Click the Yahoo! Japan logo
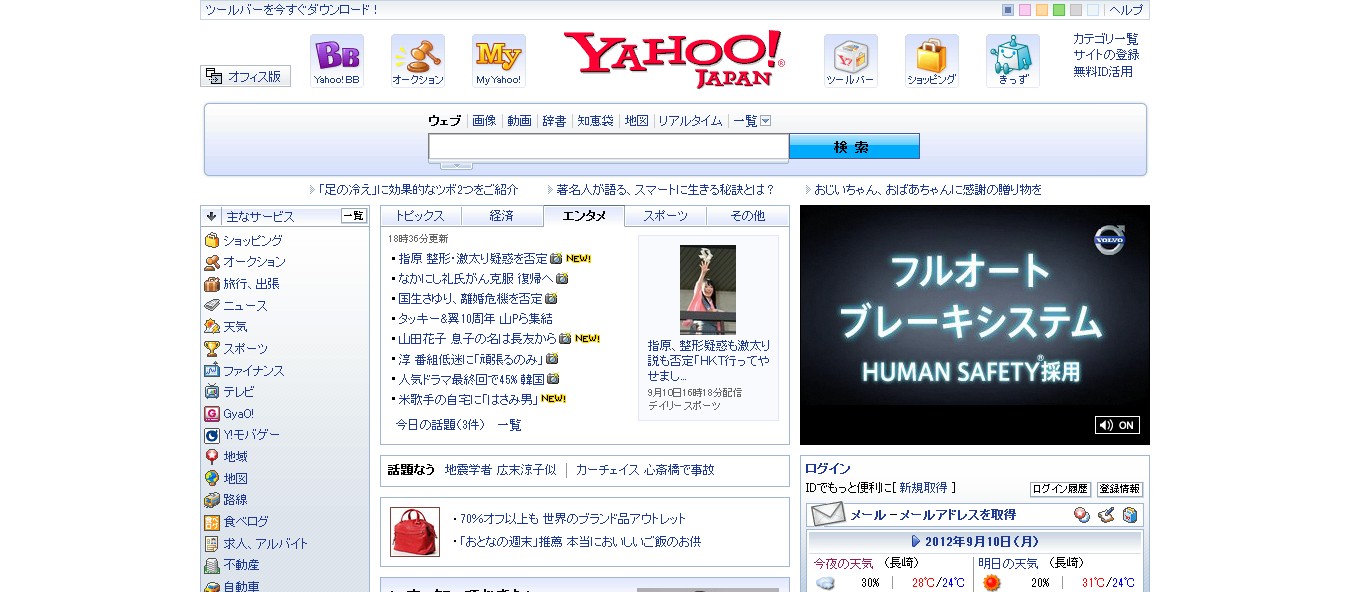 pos(674,59)
